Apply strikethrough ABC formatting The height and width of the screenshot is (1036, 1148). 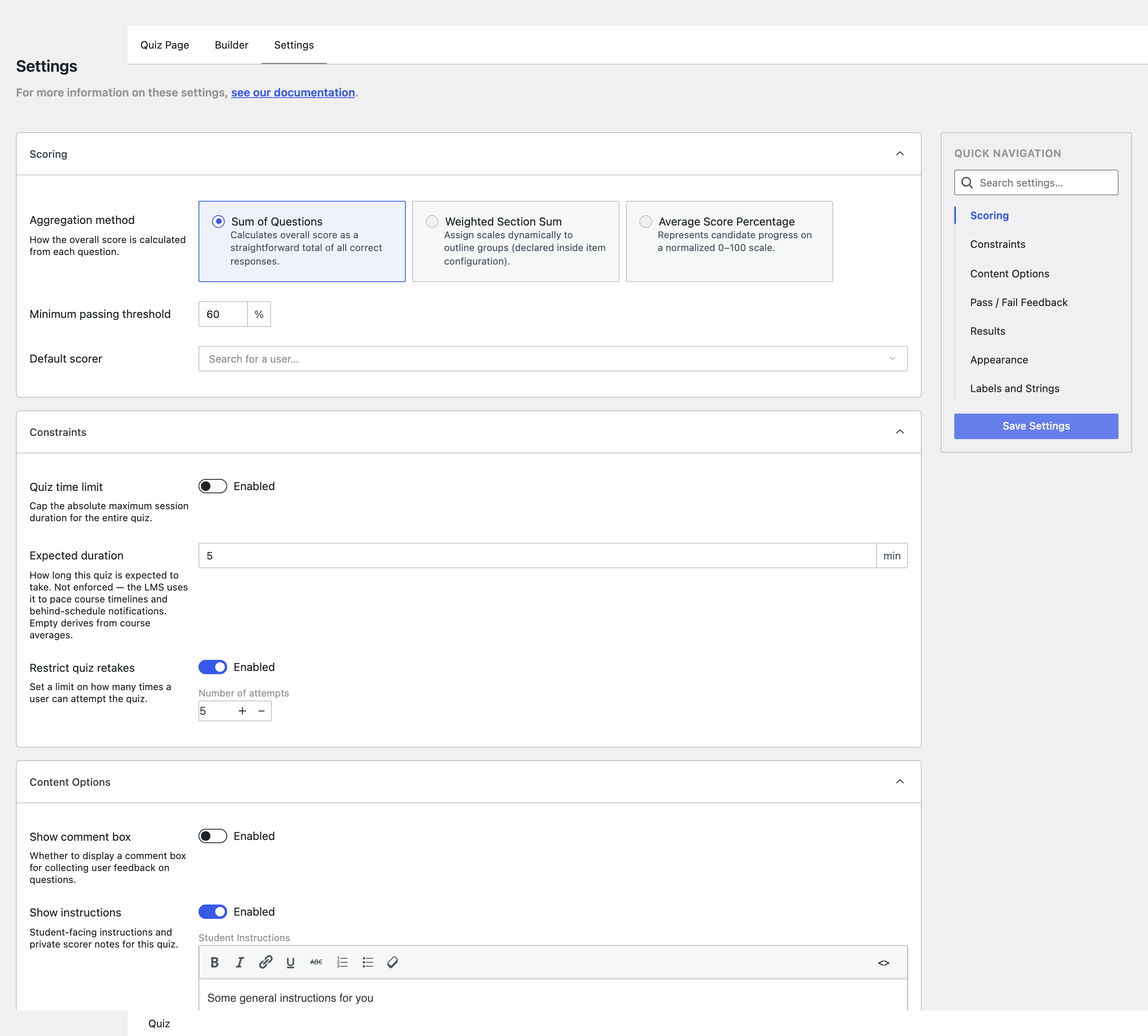click(x=316, y=963)
